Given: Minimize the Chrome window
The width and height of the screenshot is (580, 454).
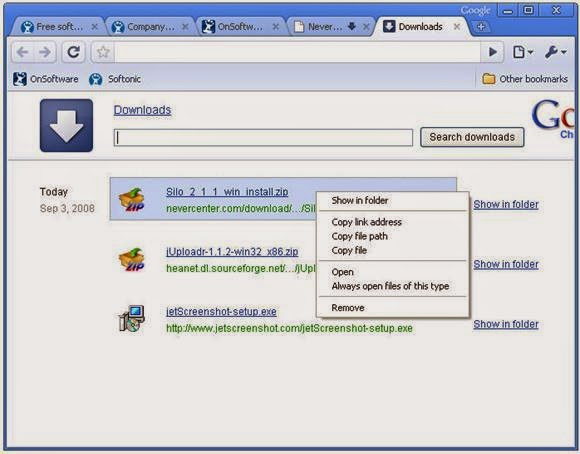Looking at the screenshot, I should (508, 10).
